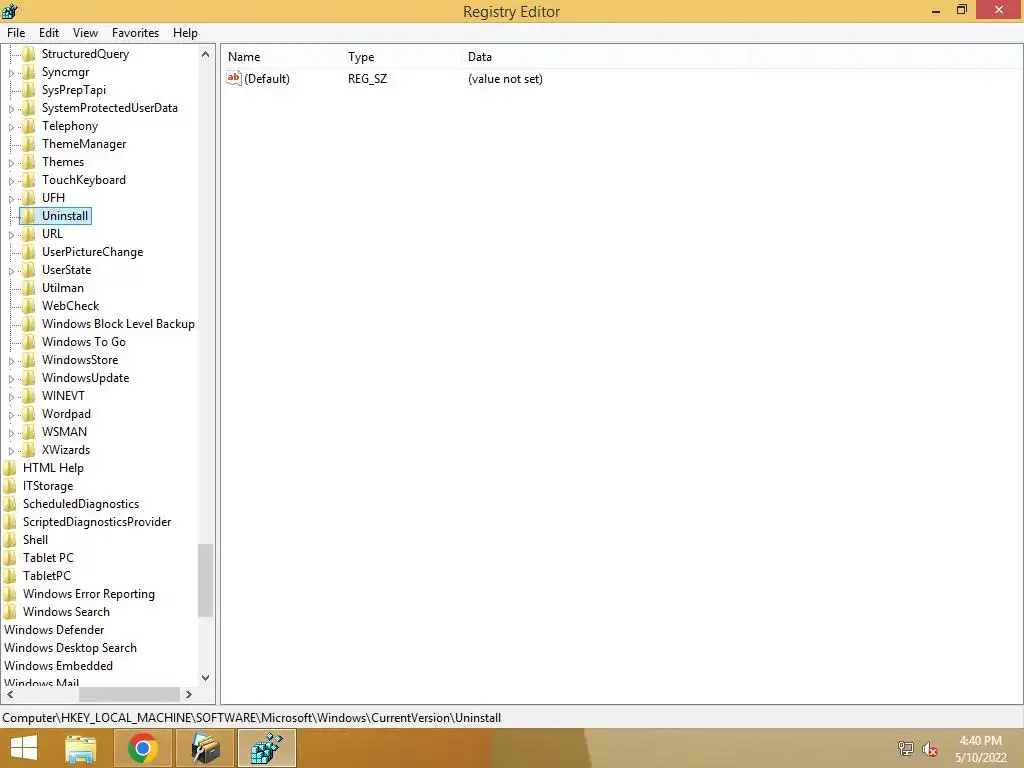Expand the WindowsUpdate key
1024x768 pixels.
[11, 379]
